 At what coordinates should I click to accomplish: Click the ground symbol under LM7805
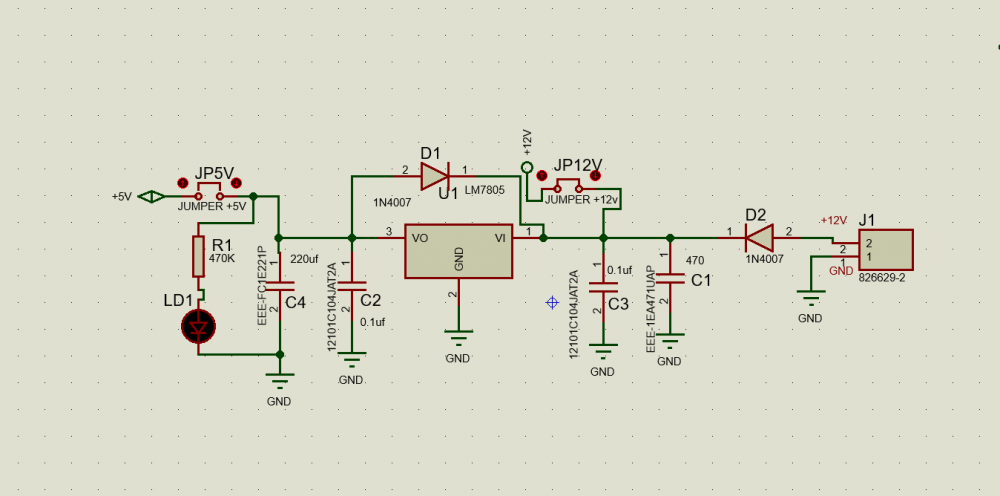tap(459, 339)
